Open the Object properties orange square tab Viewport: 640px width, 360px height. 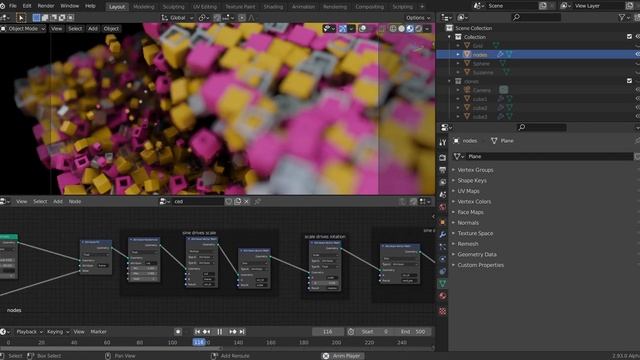point(442,222)
